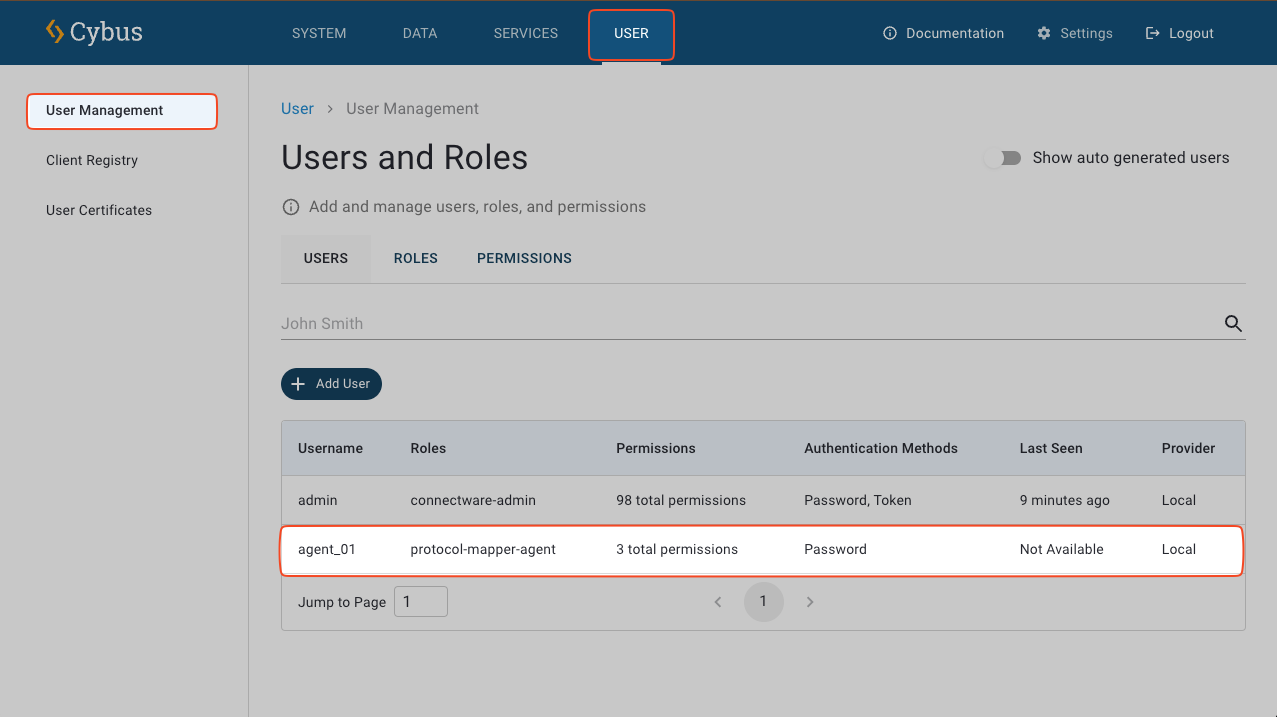Enable Show auto generated users toggle
The width and height of the screenshot is (1277, 717).
pos(1001,158)
